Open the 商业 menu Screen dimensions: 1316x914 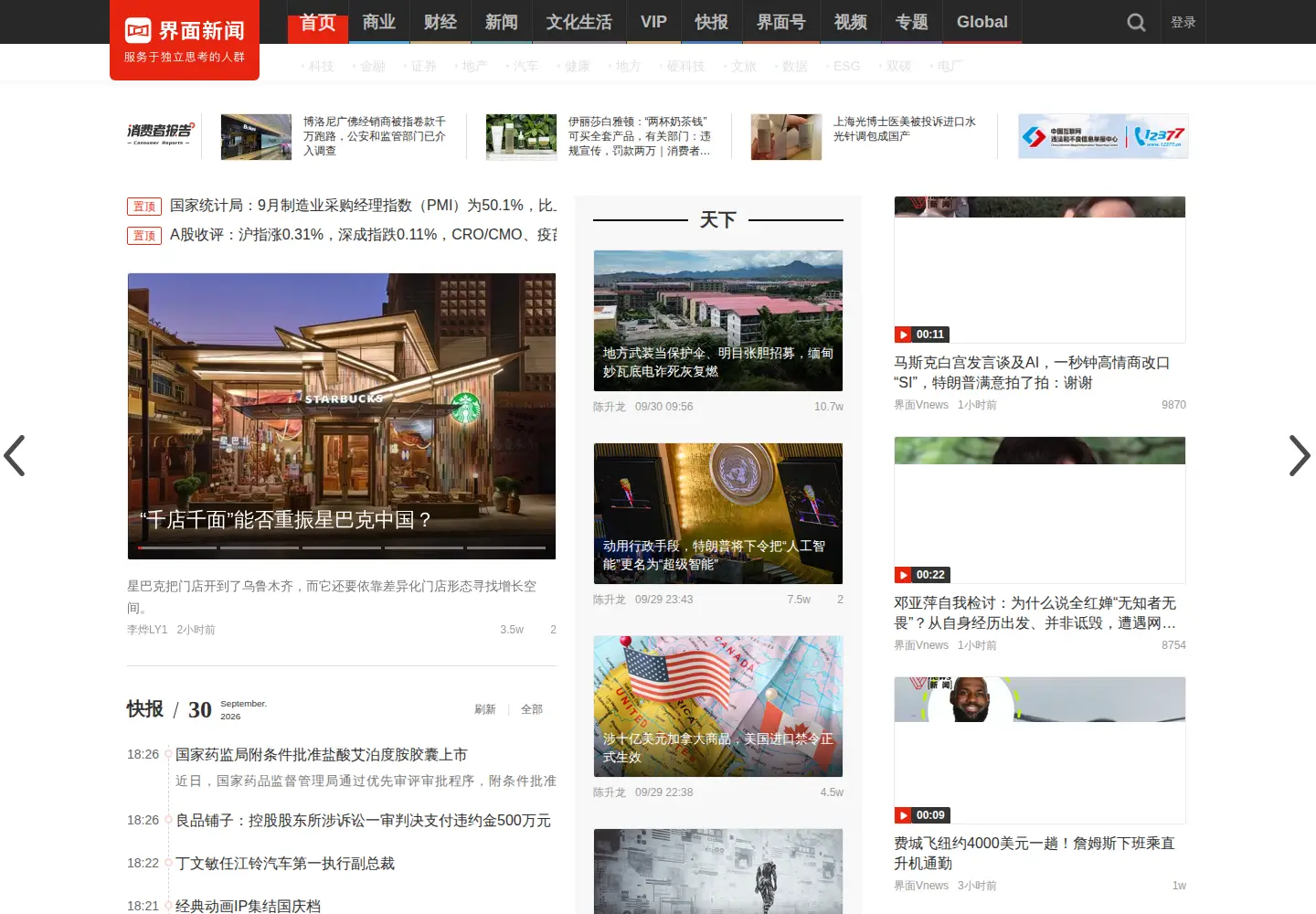pyautogui.click(x=379, y=22)
